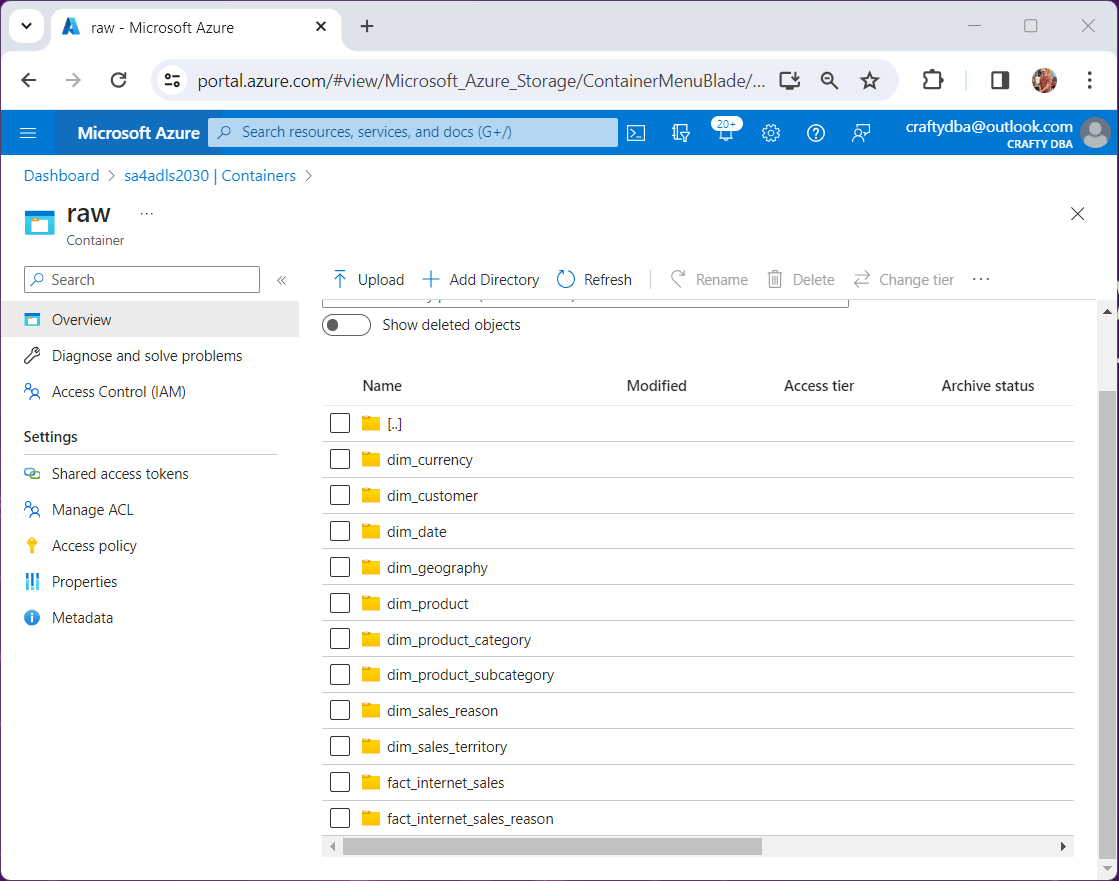Open portal settings gear icon
1119x881 pixels.
(770, 133)
